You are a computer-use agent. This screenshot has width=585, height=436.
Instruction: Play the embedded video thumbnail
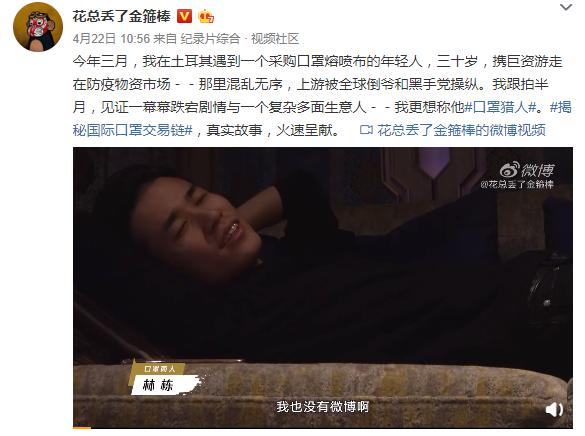(323, 288)
